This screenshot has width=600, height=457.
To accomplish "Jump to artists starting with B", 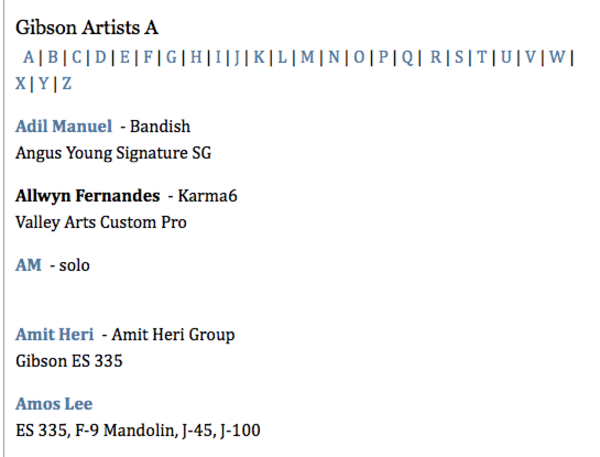I will click(53, 57).
